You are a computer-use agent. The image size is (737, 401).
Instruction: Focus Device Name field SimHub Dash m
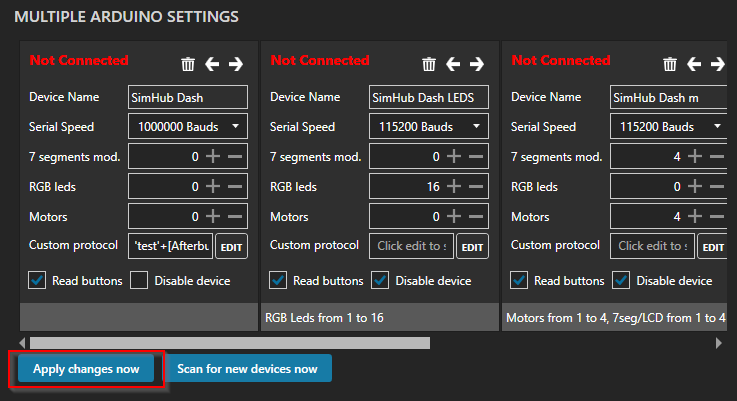click(668, 97)
